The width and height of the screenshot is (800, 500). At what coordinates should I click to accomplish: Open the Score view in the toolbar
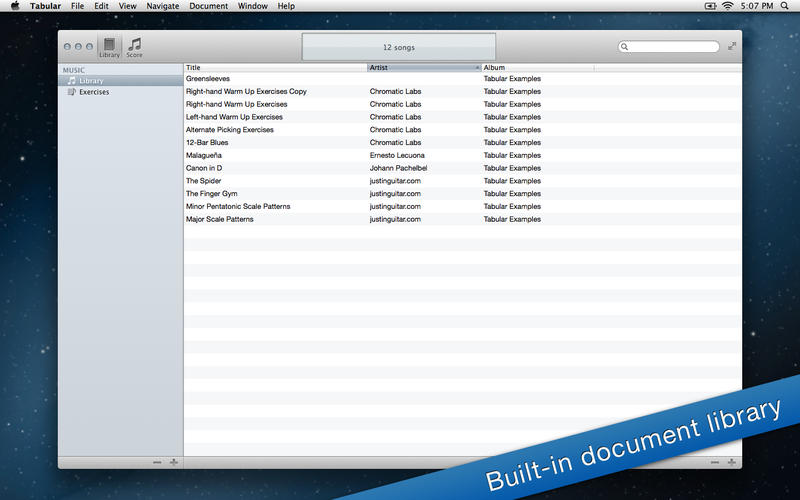[x=134, y=46]
